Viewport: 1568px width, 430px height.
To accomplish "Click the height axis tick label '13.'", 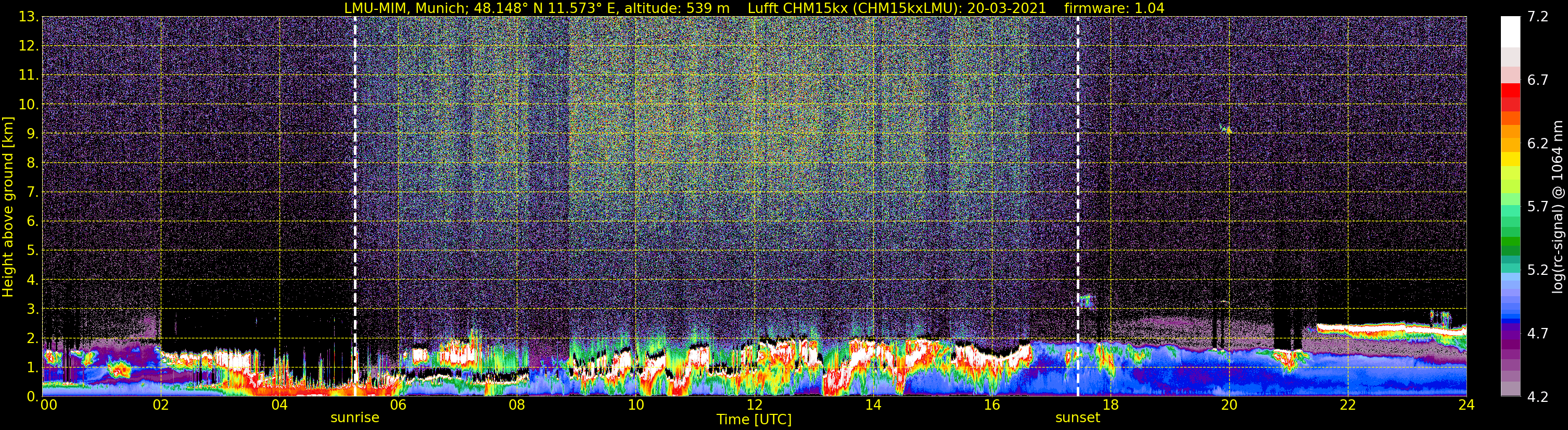I will [x=29, y=17].
